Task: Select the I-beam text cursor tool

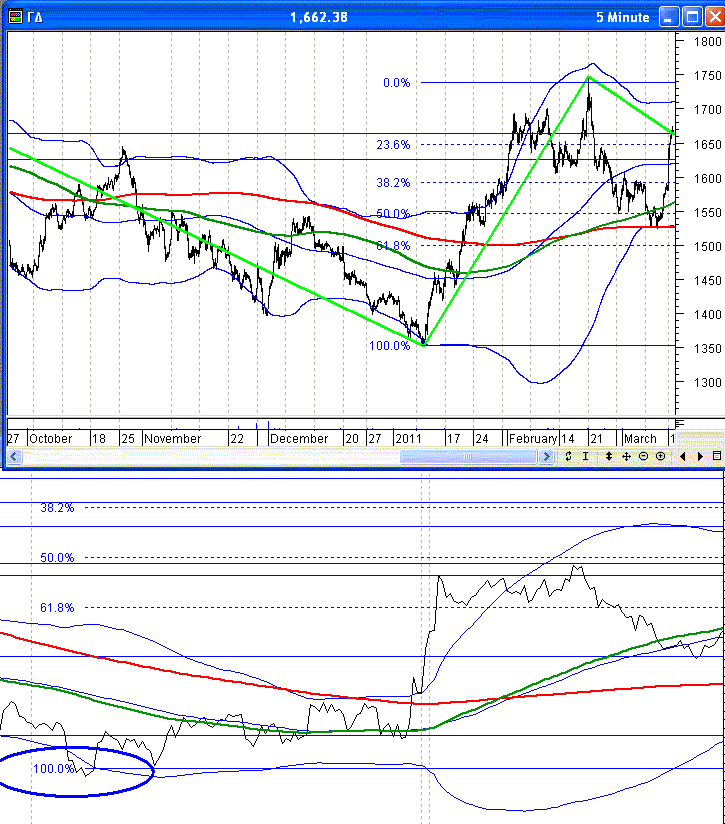Action: 587,456
